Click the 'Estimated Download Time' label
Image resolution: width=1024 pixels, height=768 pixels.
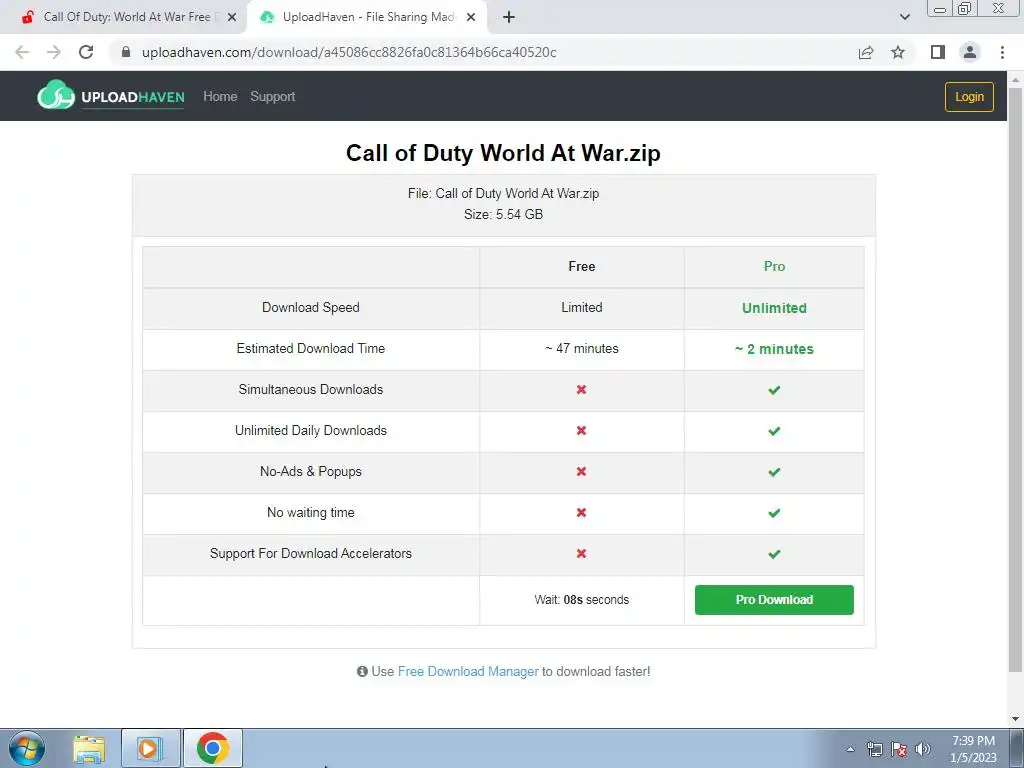311,349
